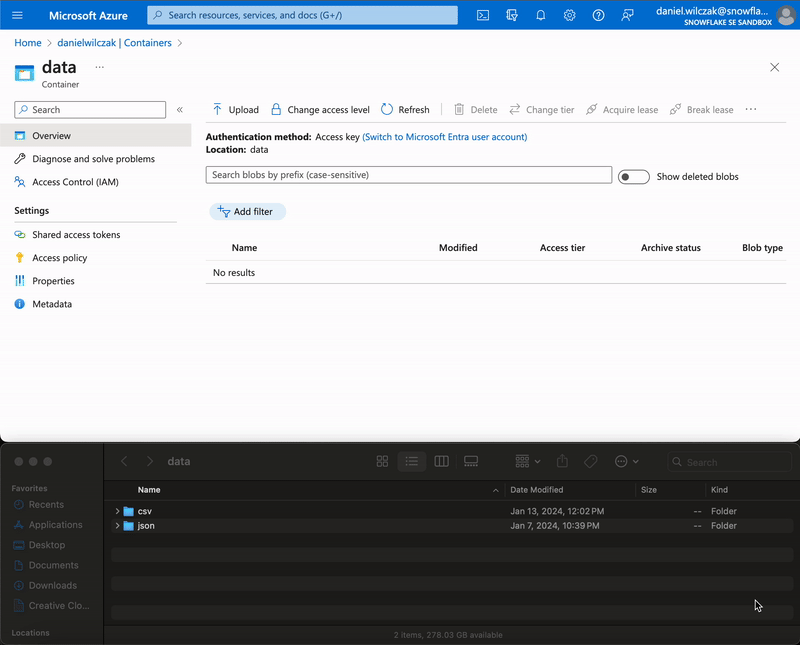Click the sidebar Search field
The image size is (800, 645).
click(90, 110)
